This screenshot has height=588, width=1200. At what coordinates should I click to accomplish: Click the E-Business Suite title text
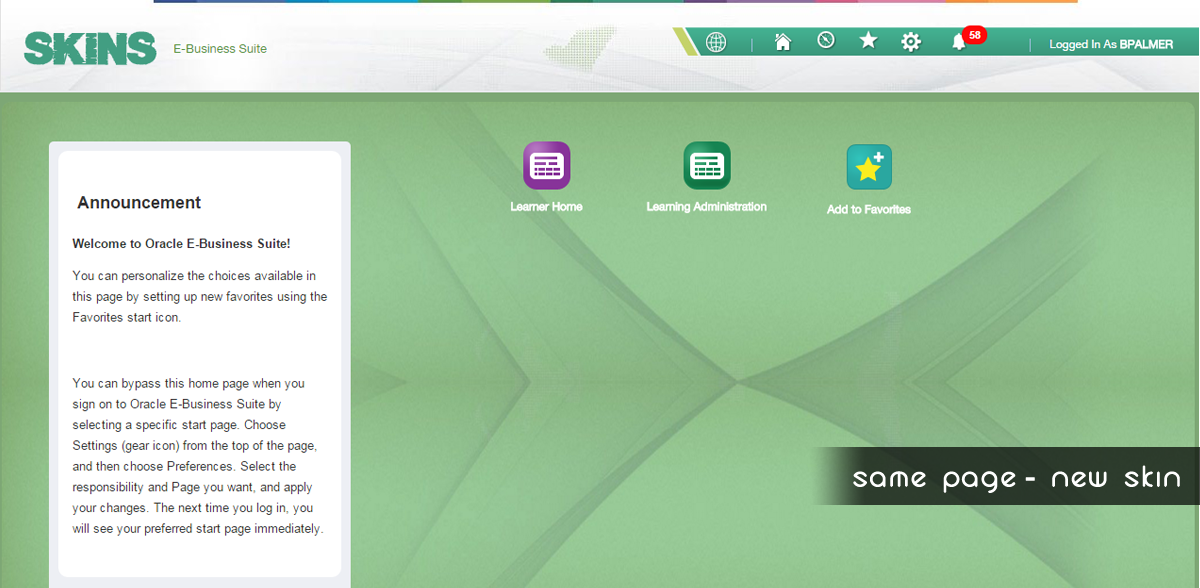coord(220,49)
